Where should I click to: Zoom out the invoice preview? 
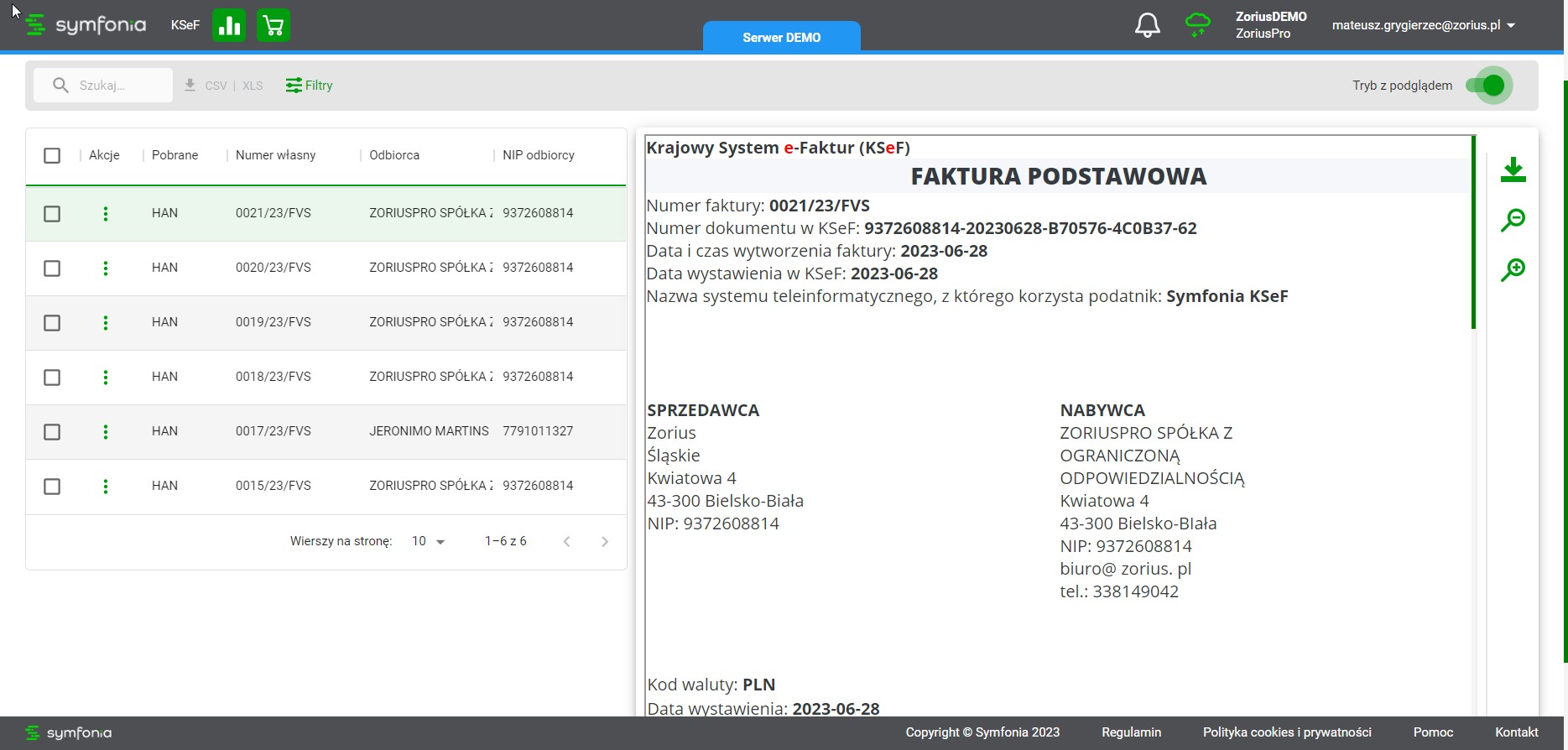coord(1513,220)
